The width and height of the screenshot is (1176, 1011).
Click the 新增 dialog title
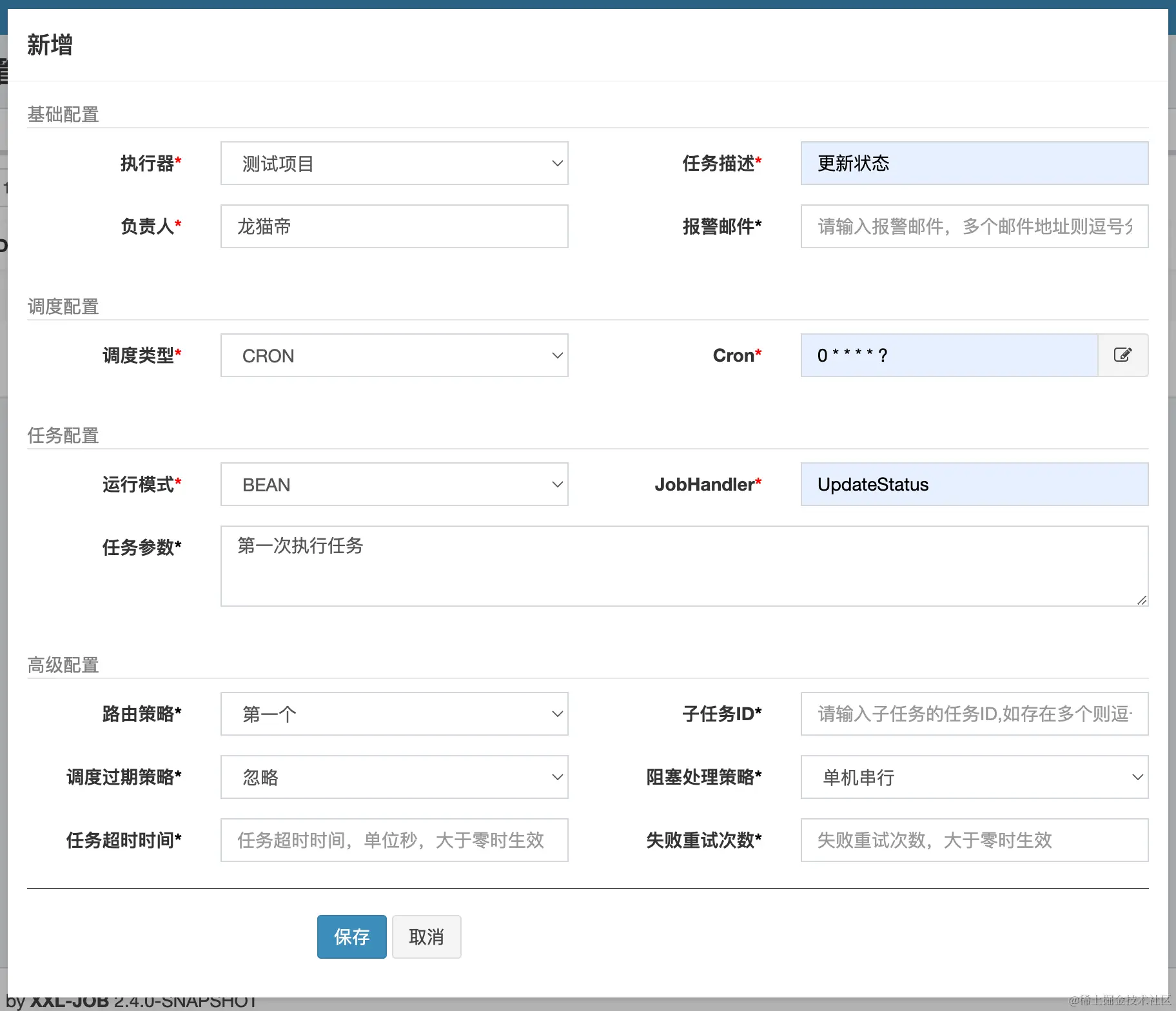[50, 45]
